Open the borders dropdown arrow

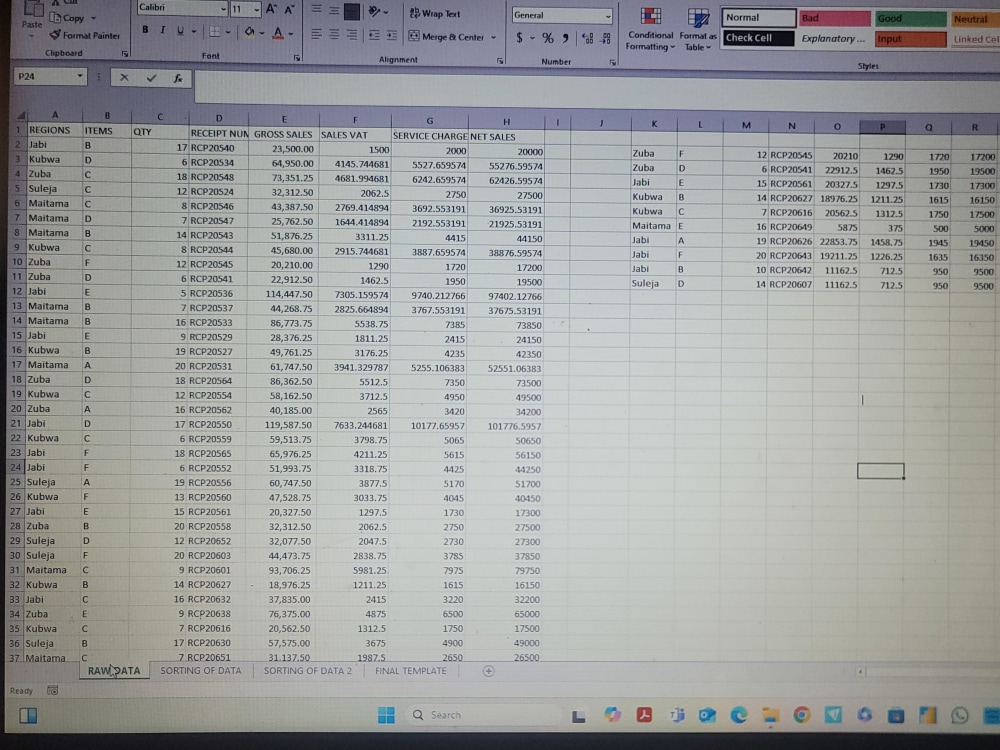point(228,31)
